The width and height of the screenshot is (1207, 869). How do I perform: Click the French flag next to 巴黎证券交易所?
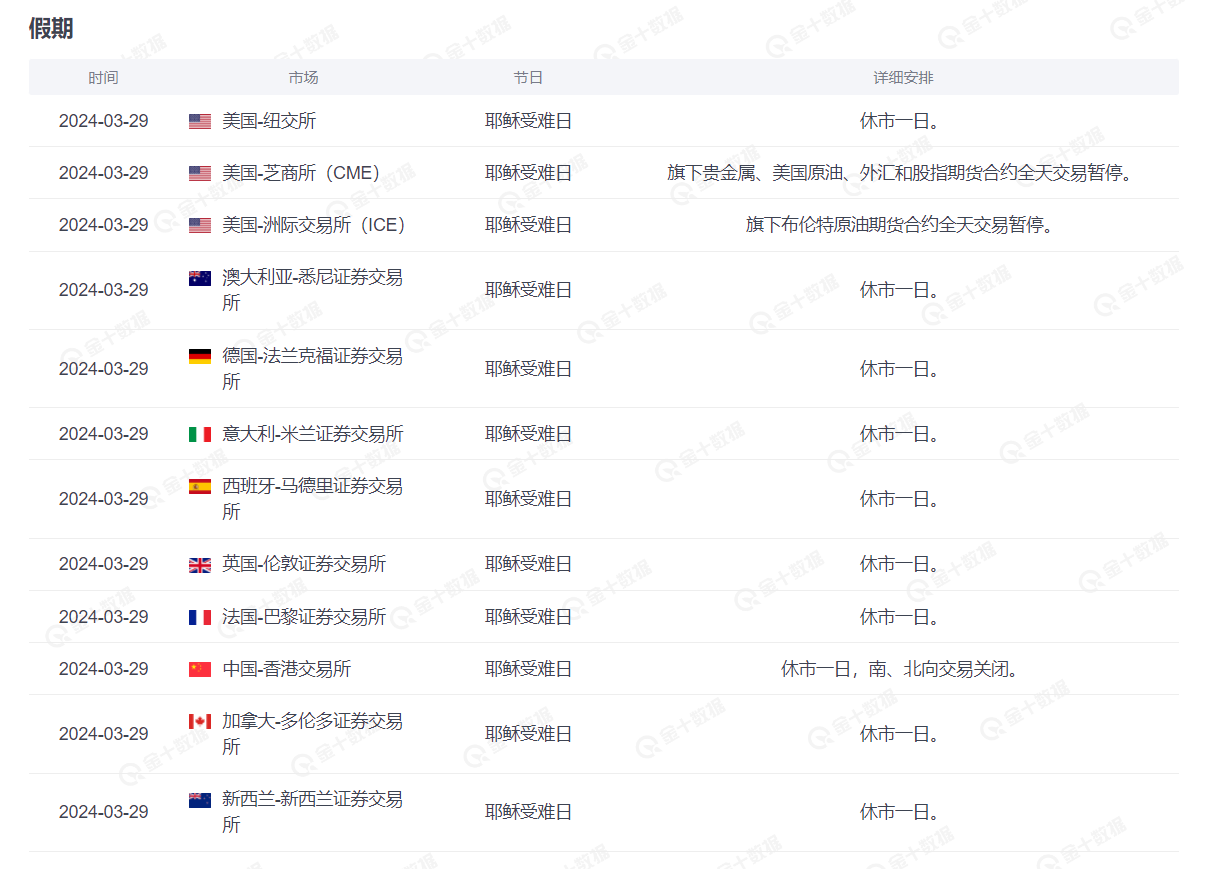200,617
